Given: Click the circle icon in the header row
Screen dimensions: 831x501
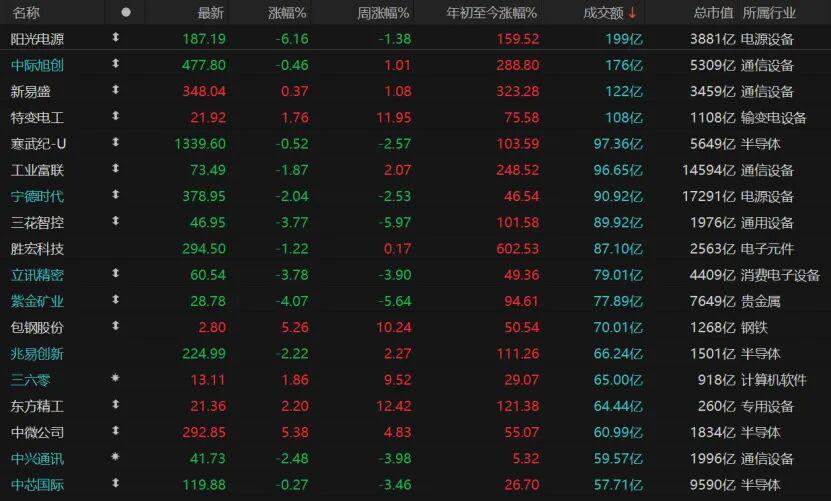Looking at the screenshot, I should [125, 12].
